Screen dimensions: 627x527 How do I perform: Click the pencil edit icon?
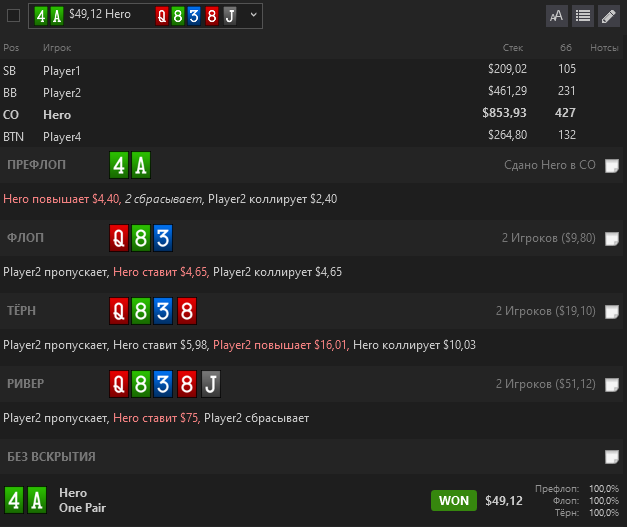pyautogui.click(x=609, y=16)
